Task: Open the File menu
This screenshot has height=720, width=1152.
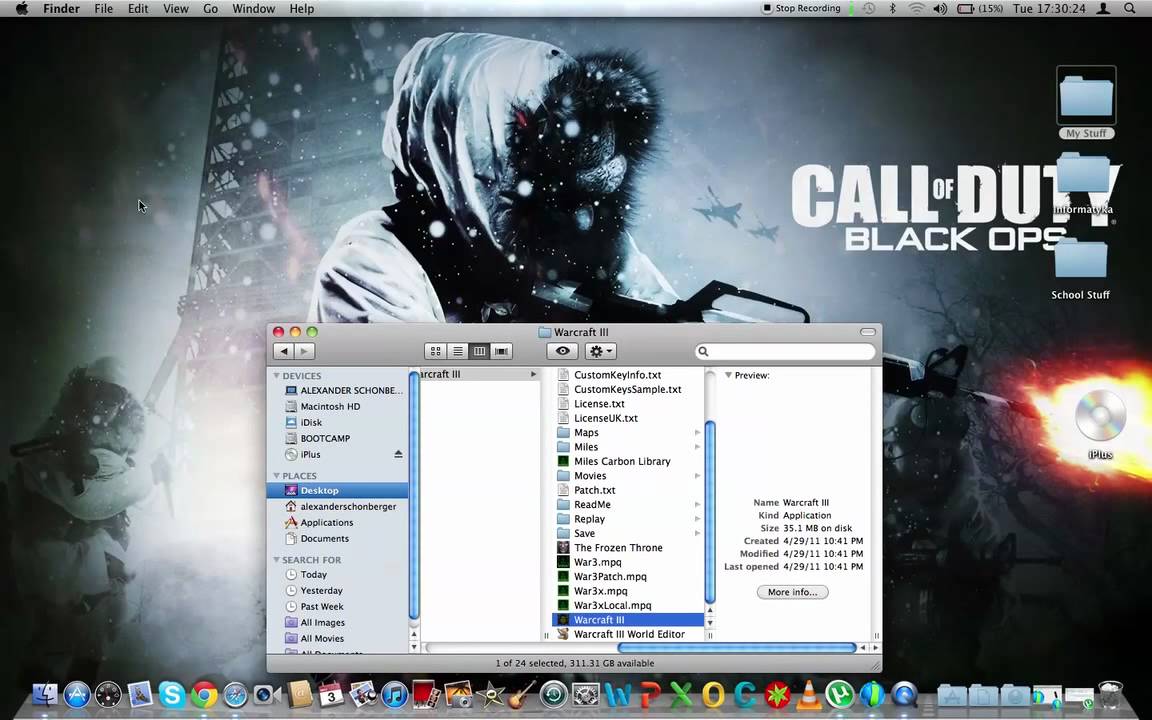Action: pos(104,9)
